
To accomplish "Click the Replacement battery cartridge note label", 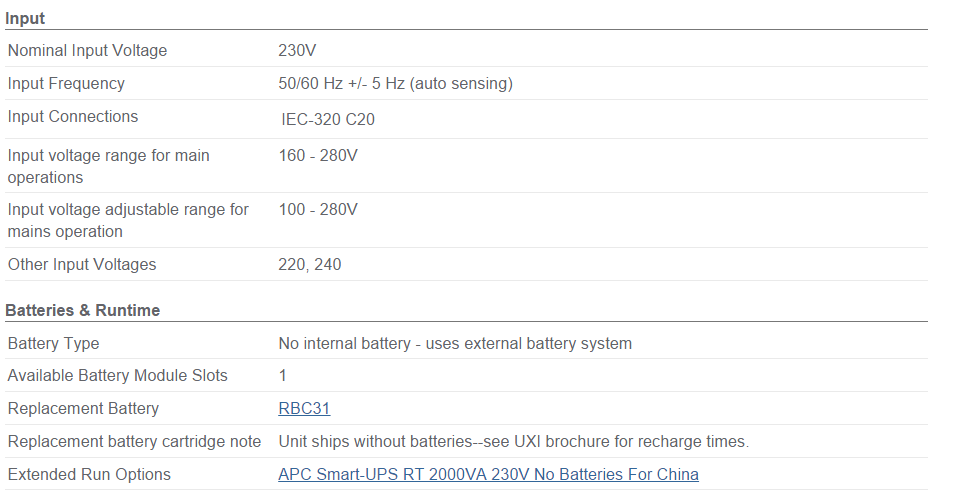I will click(x=134, y=441).
